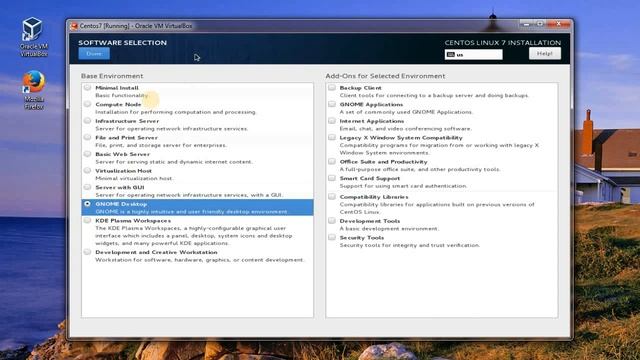Enable Backup Client add-on checkbox
Screen dimensions: 640x360
tap(332, 87)
